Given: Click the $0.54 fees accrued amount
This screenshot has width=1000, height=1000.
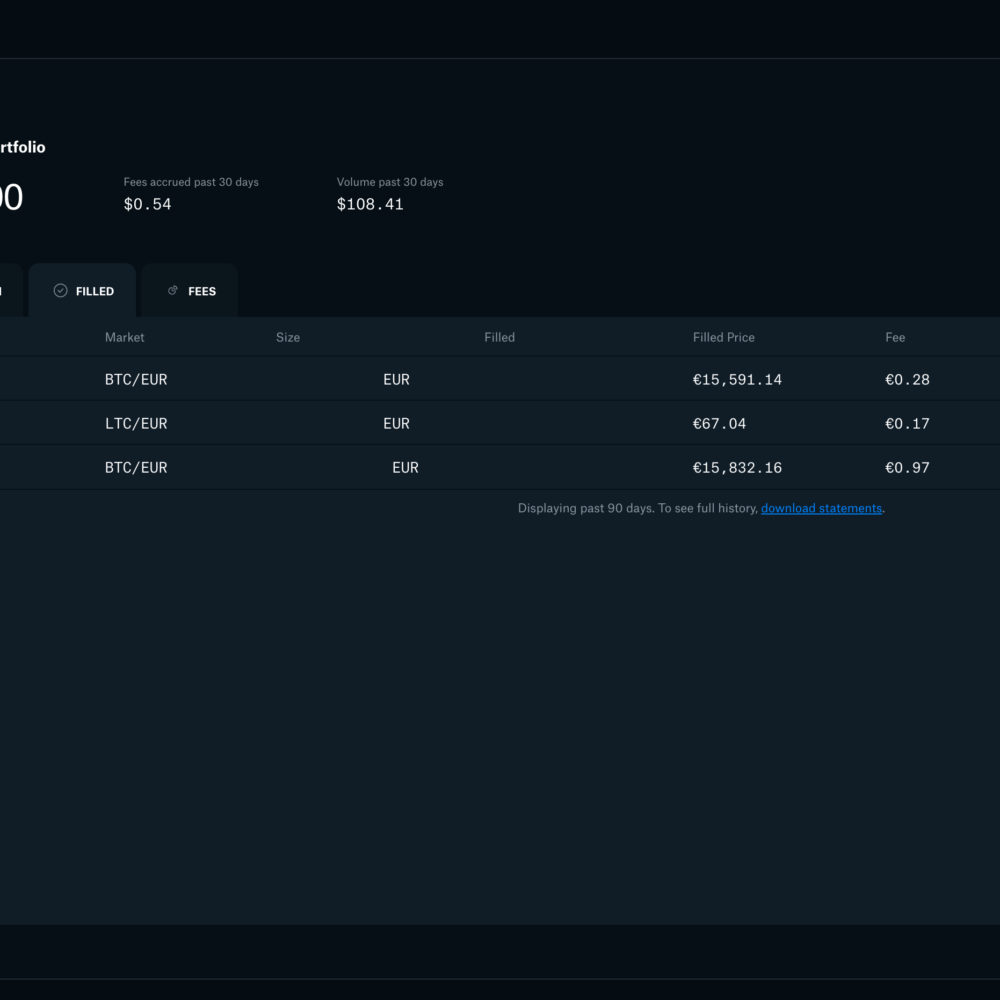Looking at the screenshot, I should click(x=147, y=205).
